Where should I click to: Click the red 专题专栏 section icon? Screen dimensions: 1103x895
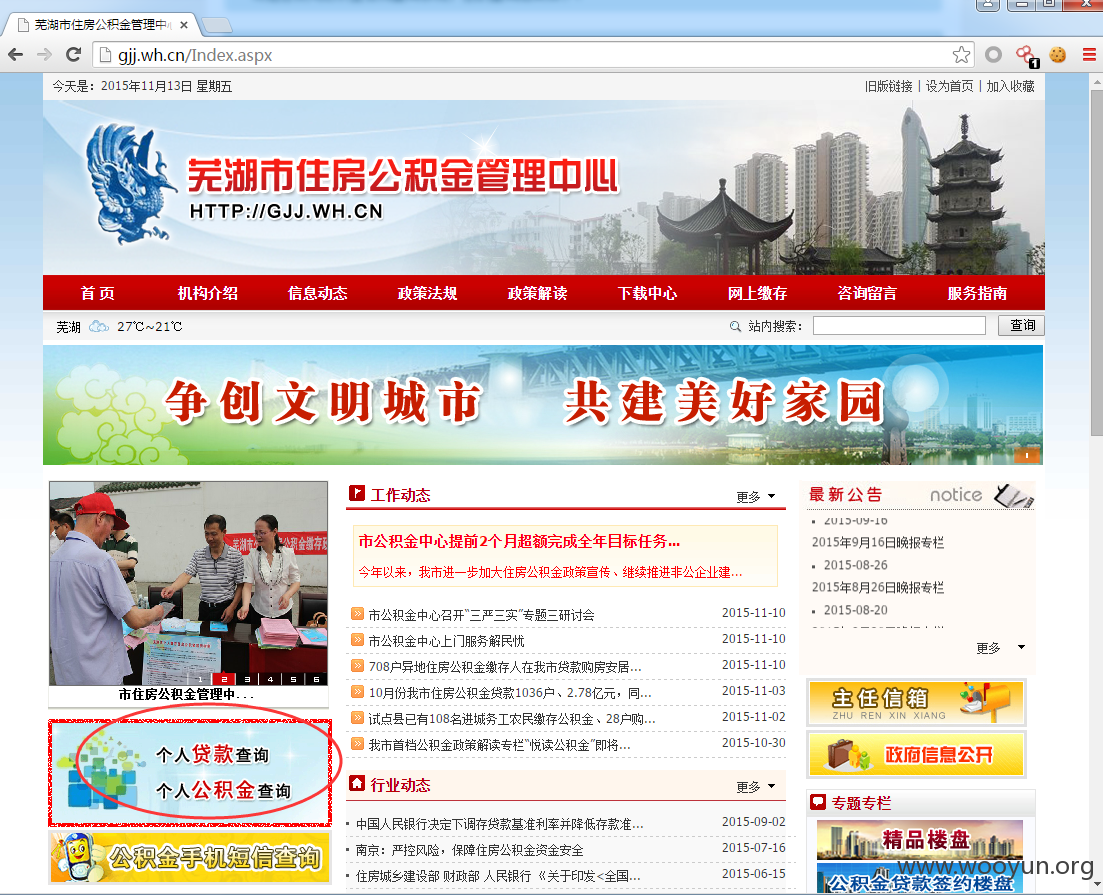(x=818, y=802)
